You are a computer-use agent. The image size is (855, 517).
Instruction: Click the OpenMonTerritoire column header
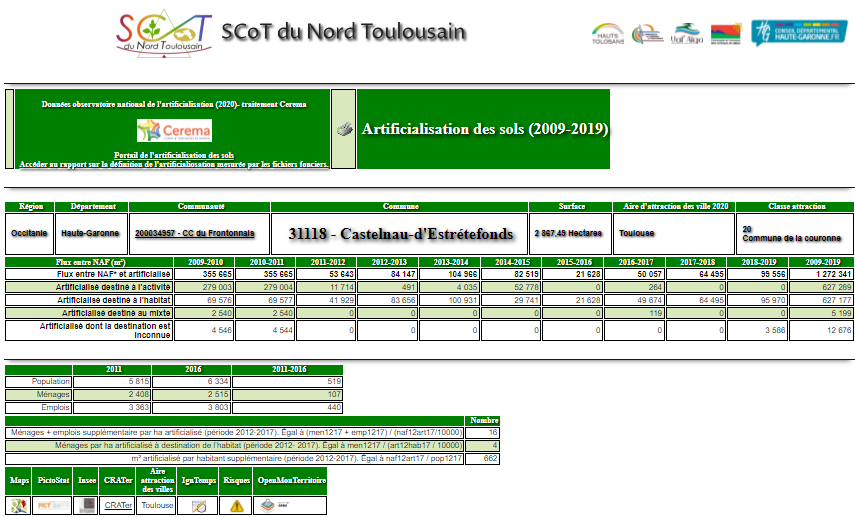pyautogui.click(x=291, y=480)
